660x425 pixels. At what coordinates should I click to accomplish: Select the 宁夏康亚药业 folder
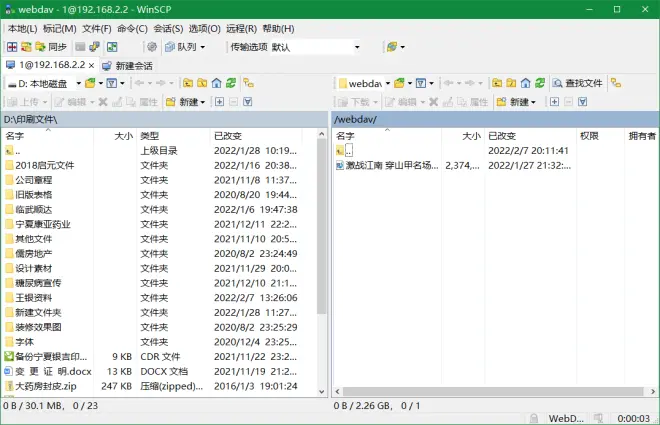click(x=43, y=224)
